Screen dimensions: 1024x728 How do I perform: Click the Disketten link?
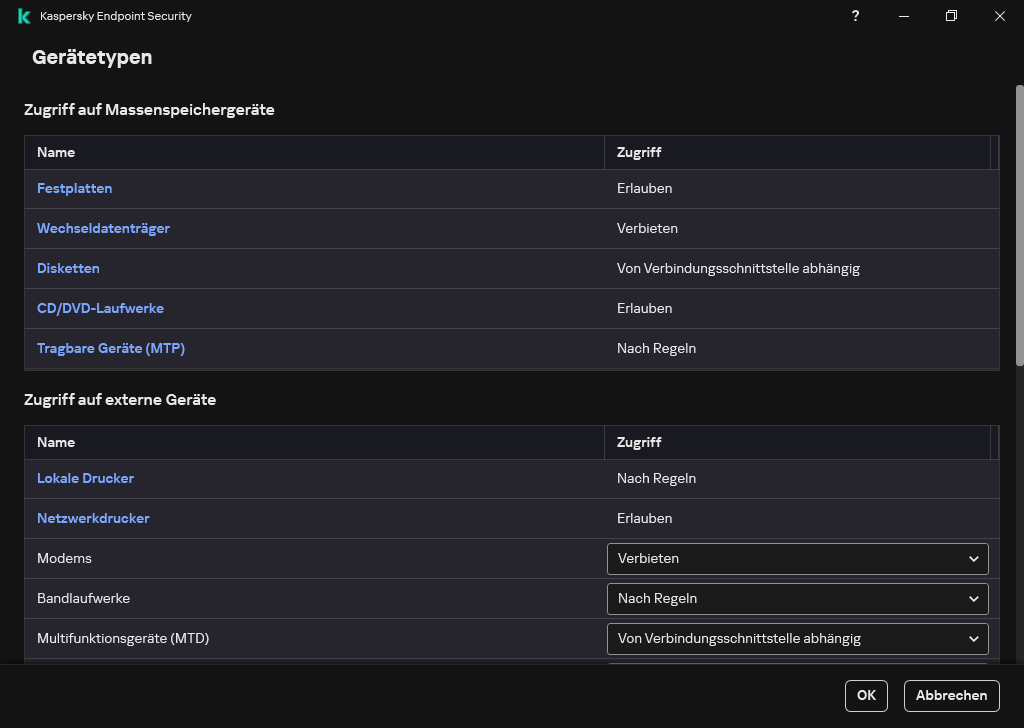(x=68, y=268)
